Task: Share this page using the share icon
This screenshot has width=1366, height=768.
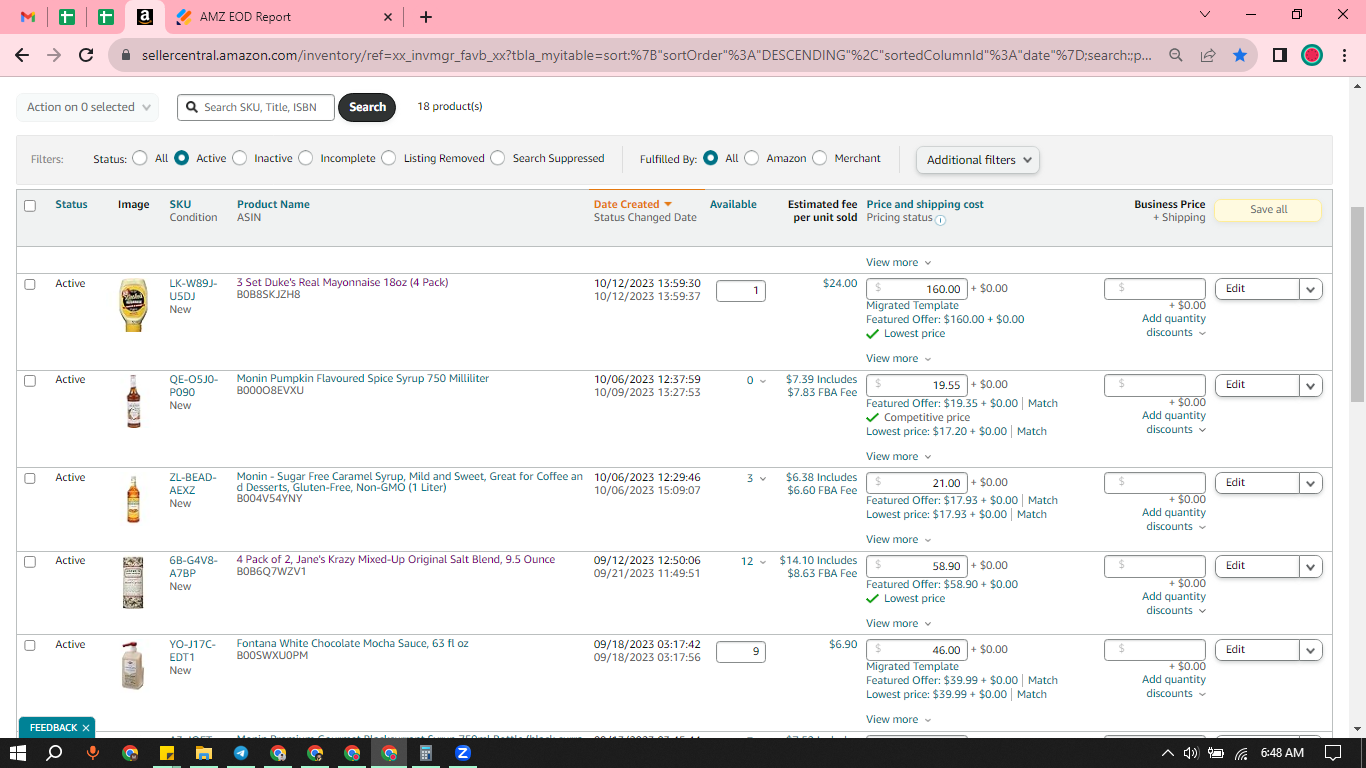Action: click(1208, 56)
